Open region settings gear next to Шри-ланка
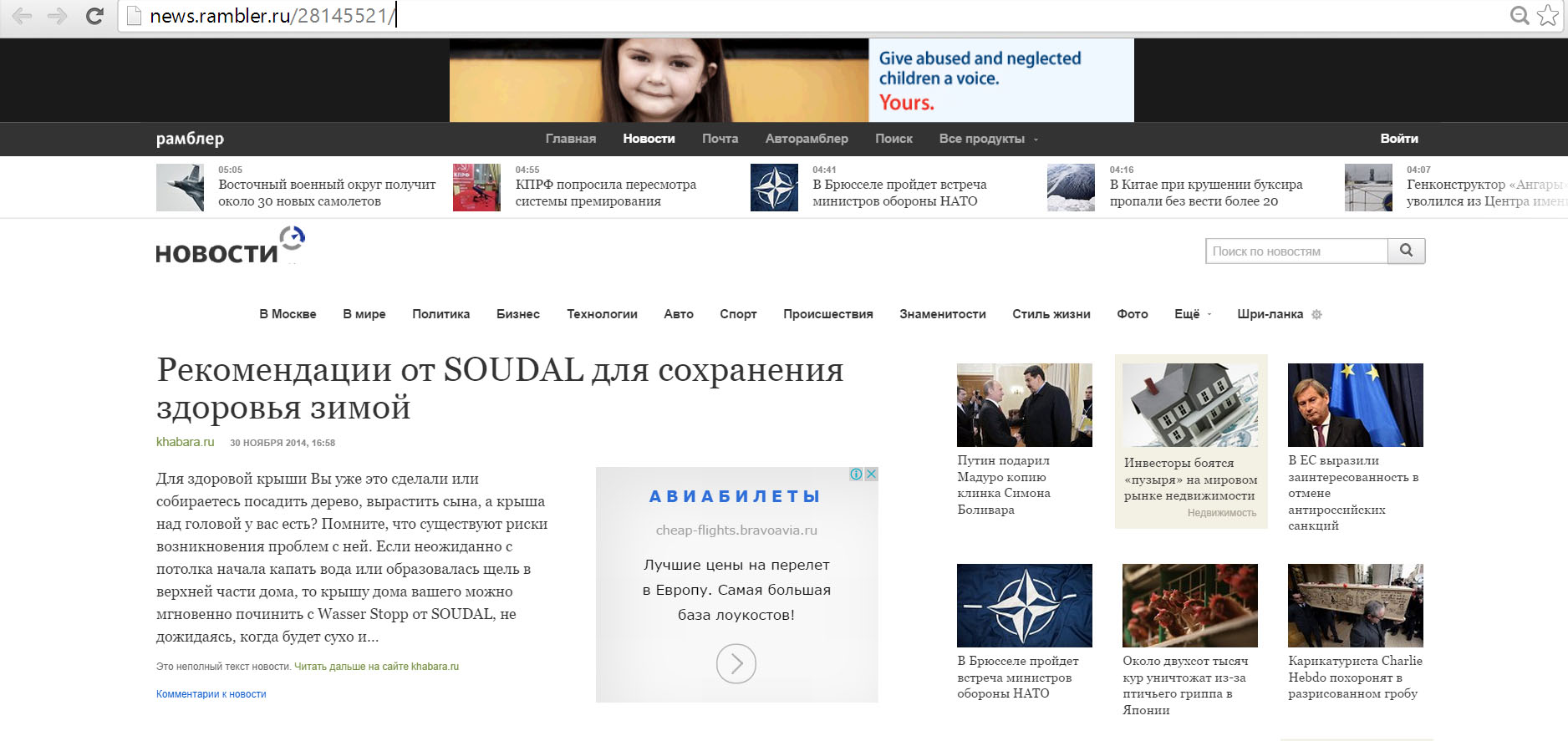The width and height of the screenshot is (1568, 741). point(1317,315)
